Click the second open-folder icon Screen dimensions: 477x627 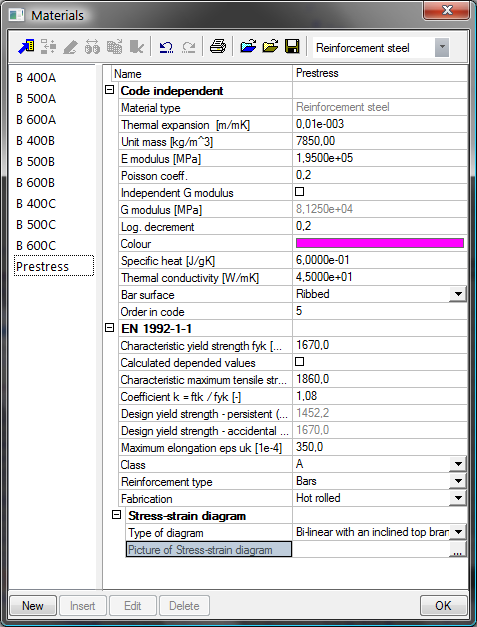pyautogui.click(x=270, y=47)
